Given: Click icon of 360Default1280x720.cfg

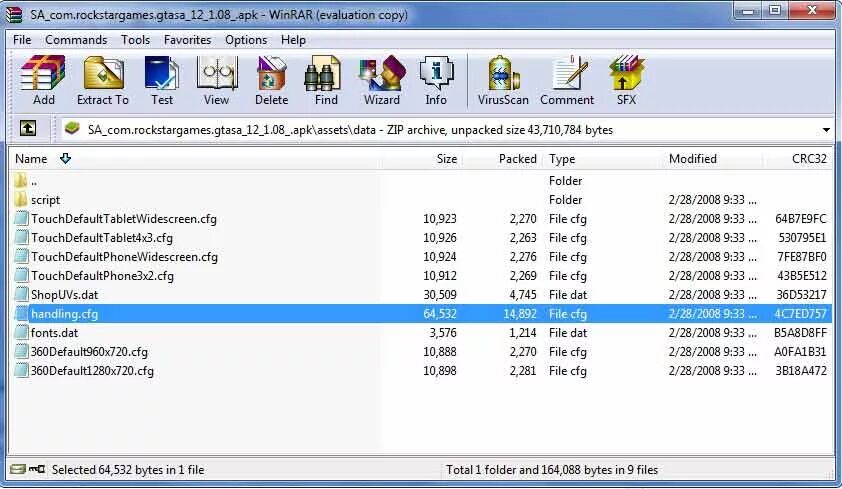Looking at the screenshot, I should [x=21, y=371].
